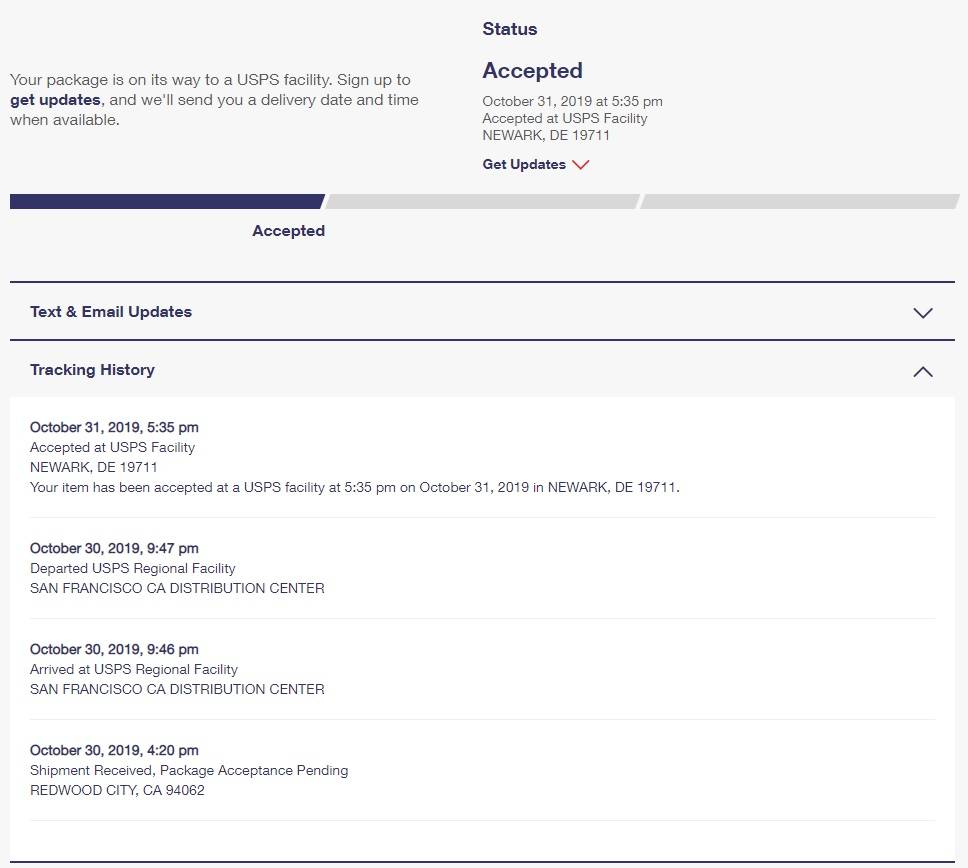Click Departed USPS Regional Facility text
This screenshot has width=968, height=868.
pyautogui.click(x=133, y=568)
